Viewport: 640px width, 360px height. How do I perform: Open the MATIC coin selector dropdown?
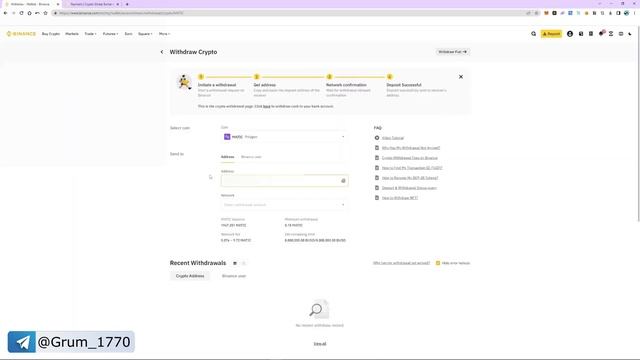pos(284,137)
